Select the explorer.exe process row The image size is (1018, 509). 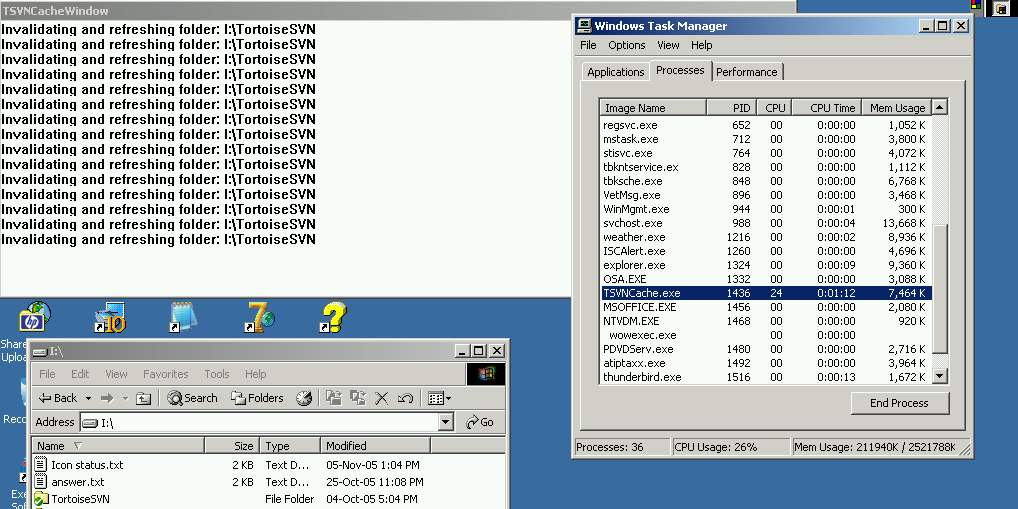pyautogui.click(x=766, y=265)
